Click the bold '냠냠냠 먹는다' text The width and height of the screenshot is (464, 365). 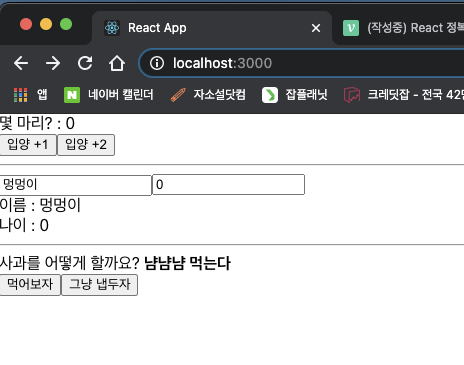coord(187,263)
